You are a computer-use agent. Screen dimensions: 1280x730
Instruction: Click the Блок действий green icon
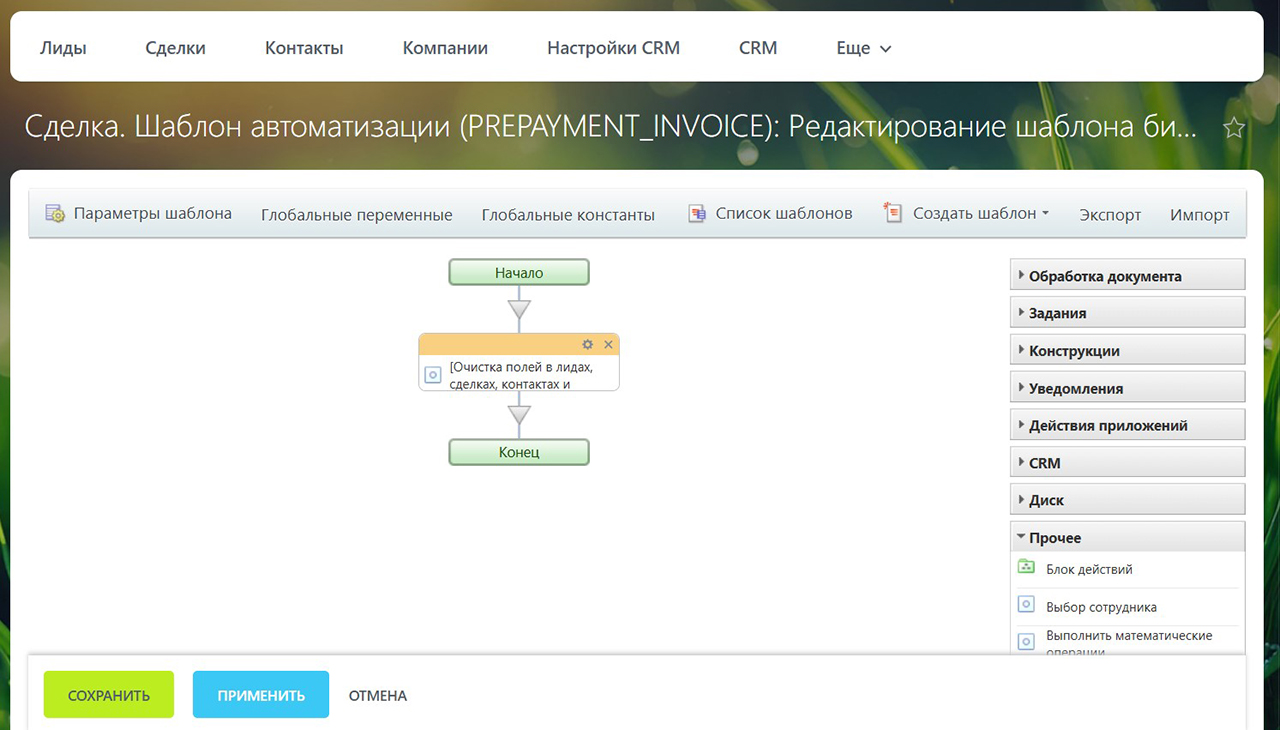pyautogui.click(x=1026, y=568)
